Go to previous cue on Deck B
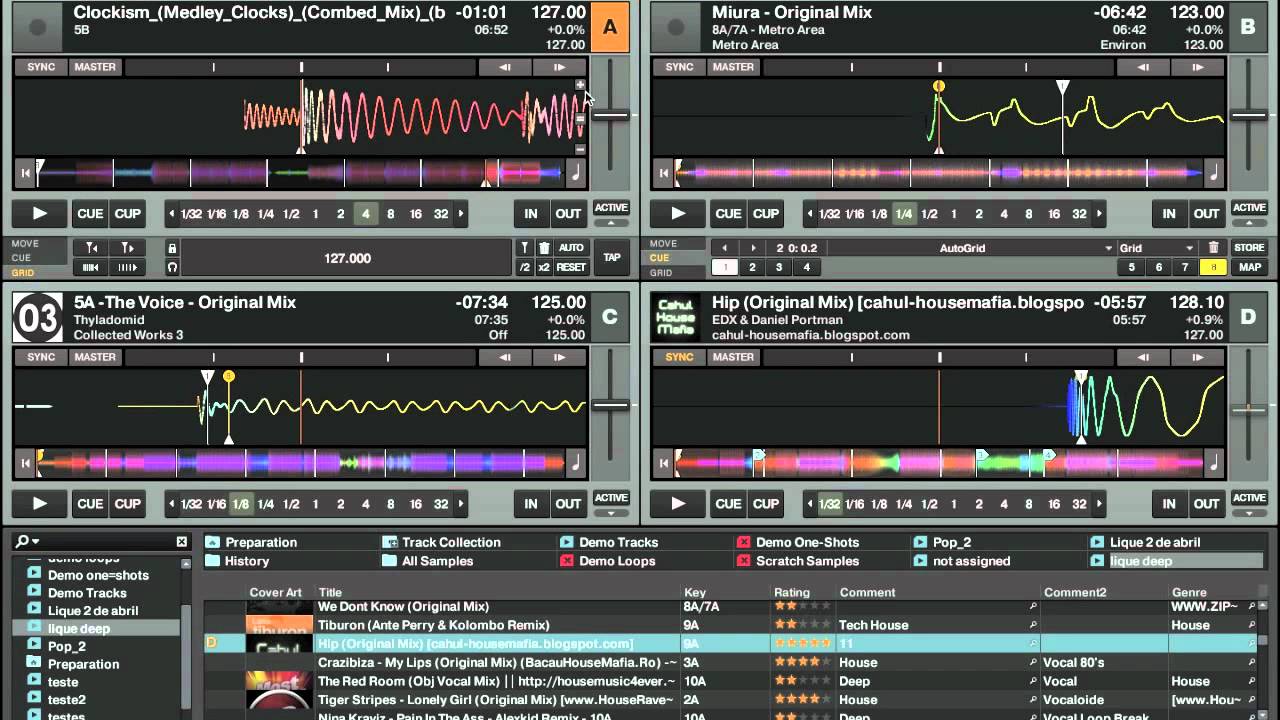1280x720 pixels. 726,248
